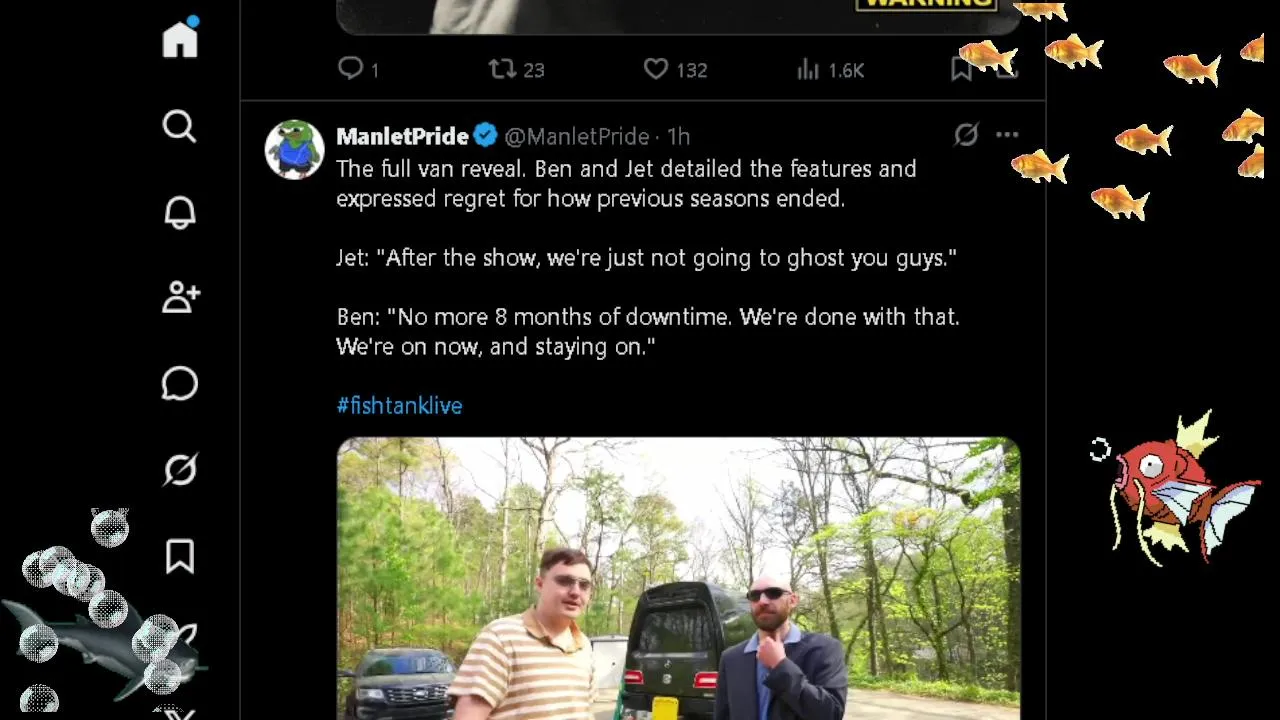
Task: Open view analytics showing 1.6K
Action: pyautogui.click(x=808, y=69)
